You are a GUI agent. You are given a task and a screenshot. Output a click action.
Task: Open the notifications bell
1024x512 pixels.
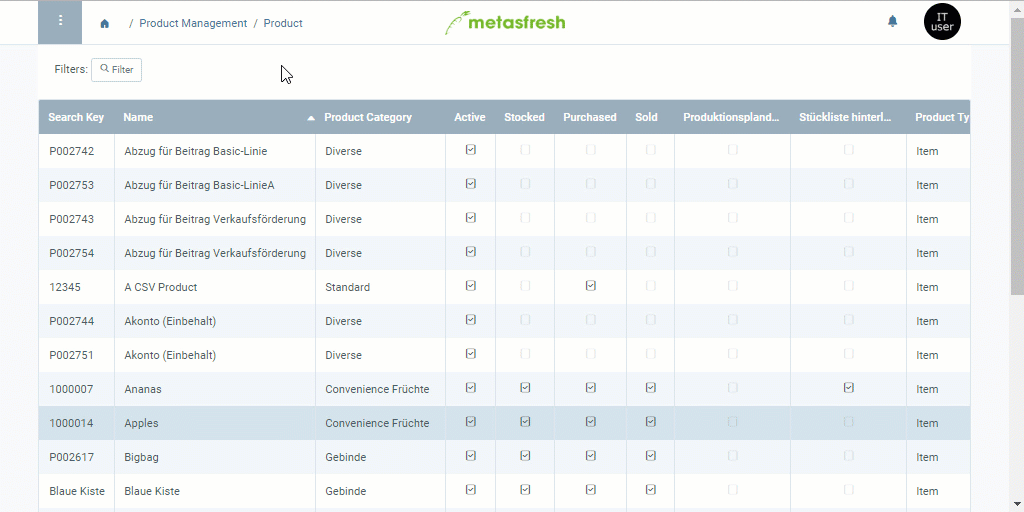(893, 21)
